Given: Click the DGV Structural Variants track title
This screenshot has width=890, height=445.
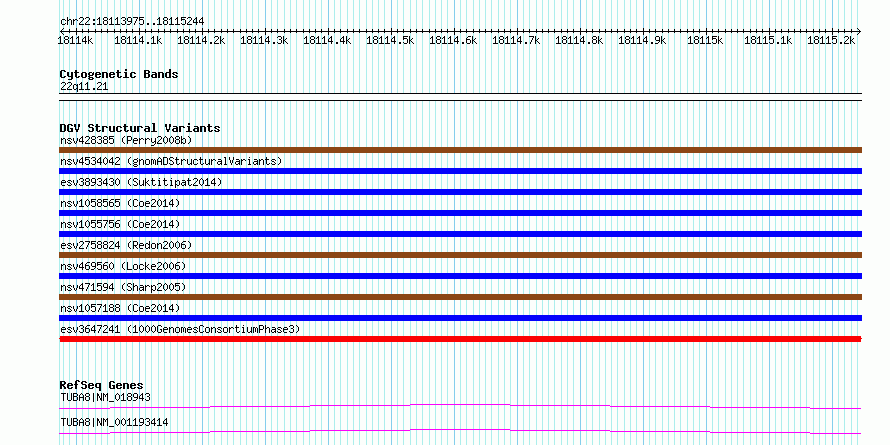Looking at the screenshot, I should (140, 128).
